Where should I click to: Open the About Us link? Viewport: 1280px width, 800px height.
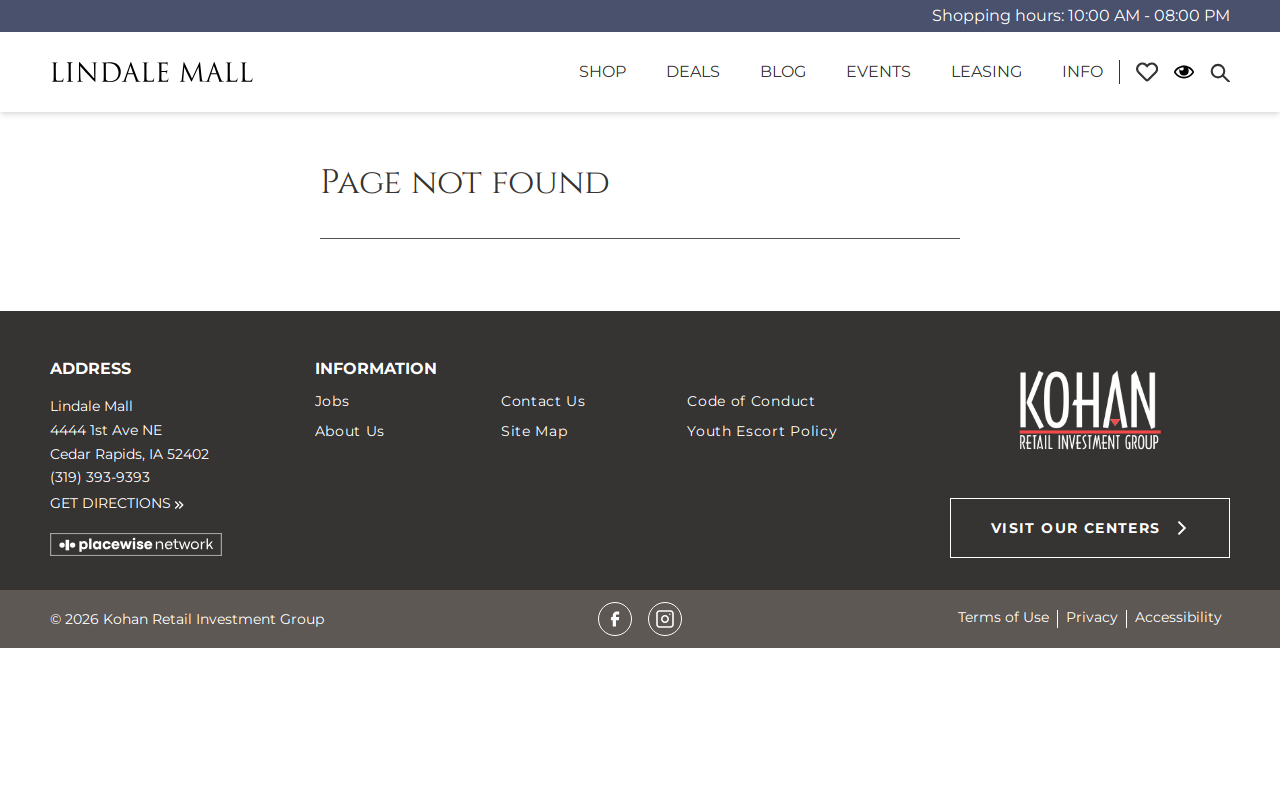point(350,431)
